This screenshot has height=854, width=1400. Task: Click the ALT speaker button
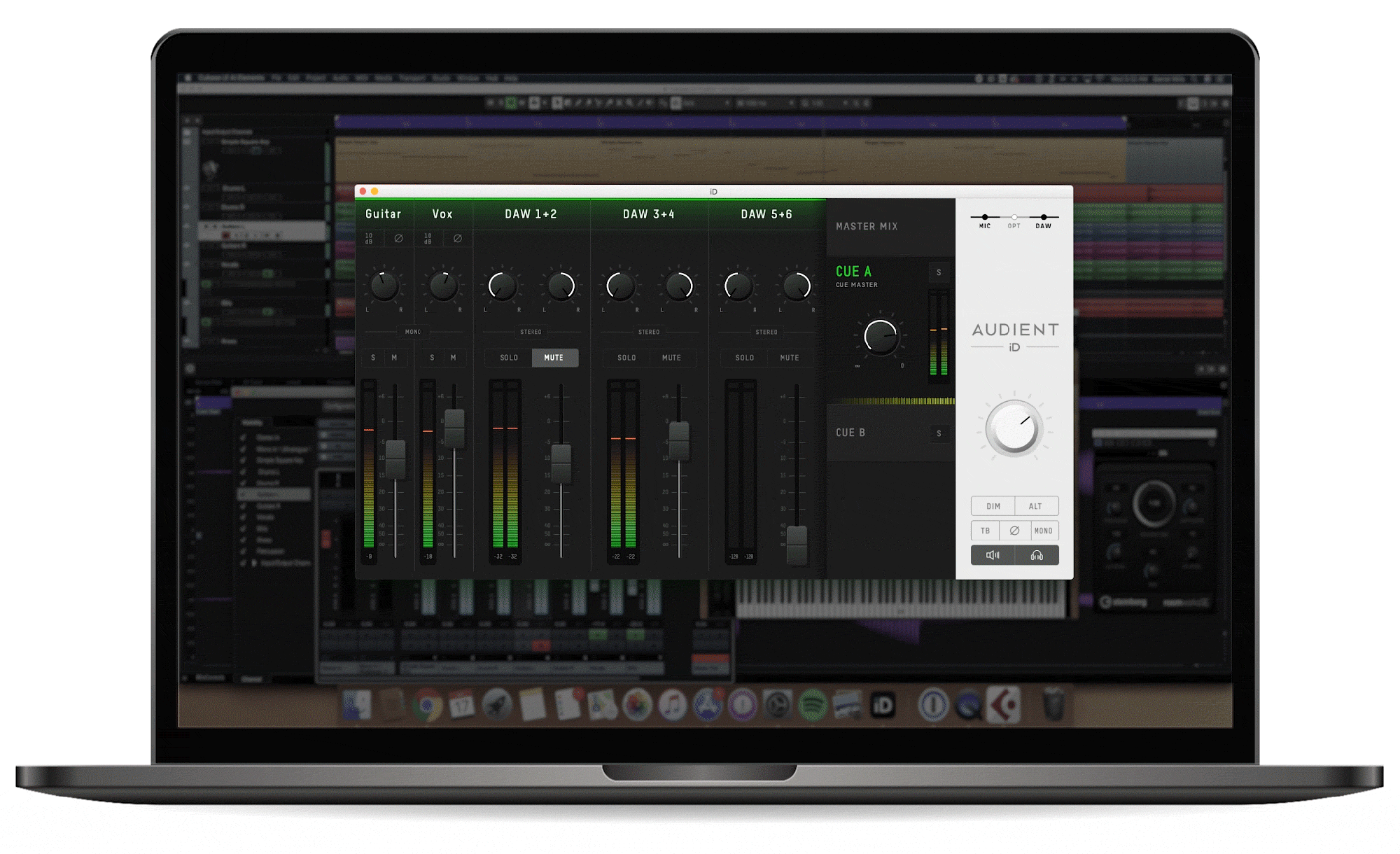(x=1036, y=506)
